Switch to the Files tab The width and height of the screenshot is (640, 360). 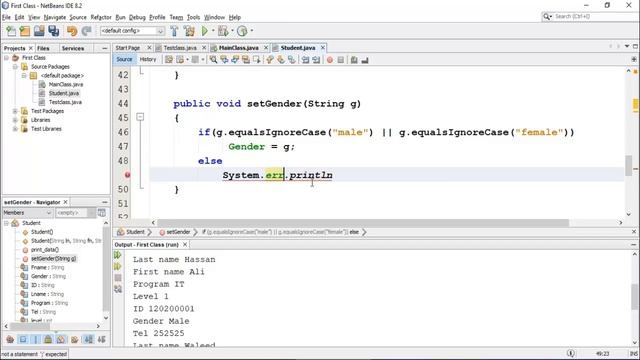pyautogui.click(x=43, y=48)
